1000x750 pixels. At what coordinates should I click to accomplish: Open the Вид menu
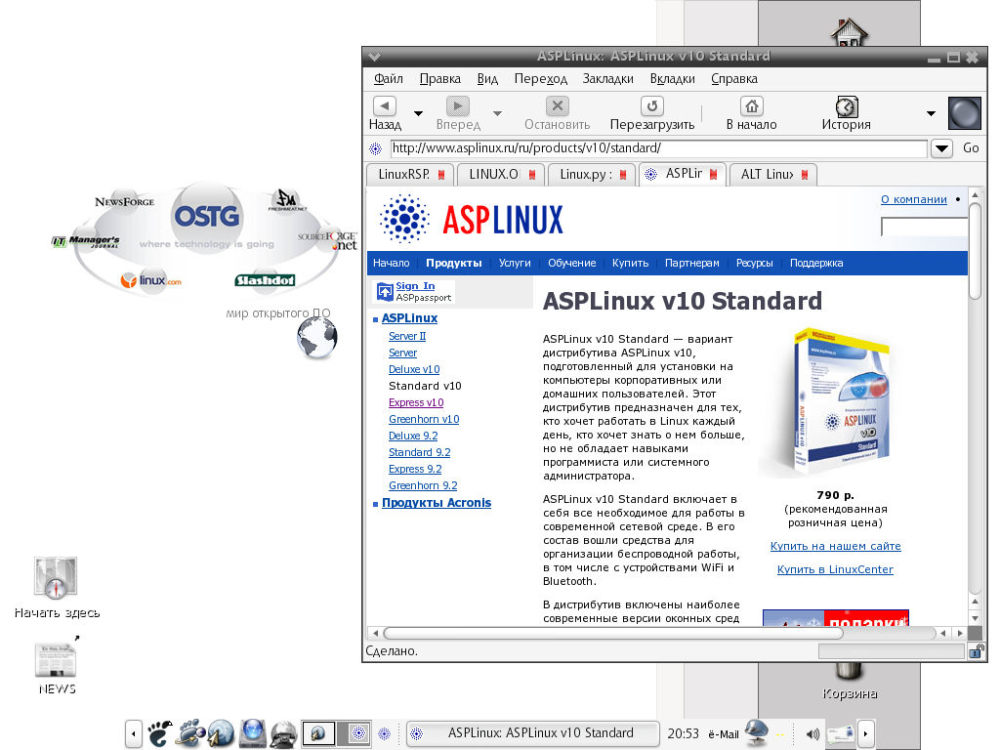click(487, 78)
